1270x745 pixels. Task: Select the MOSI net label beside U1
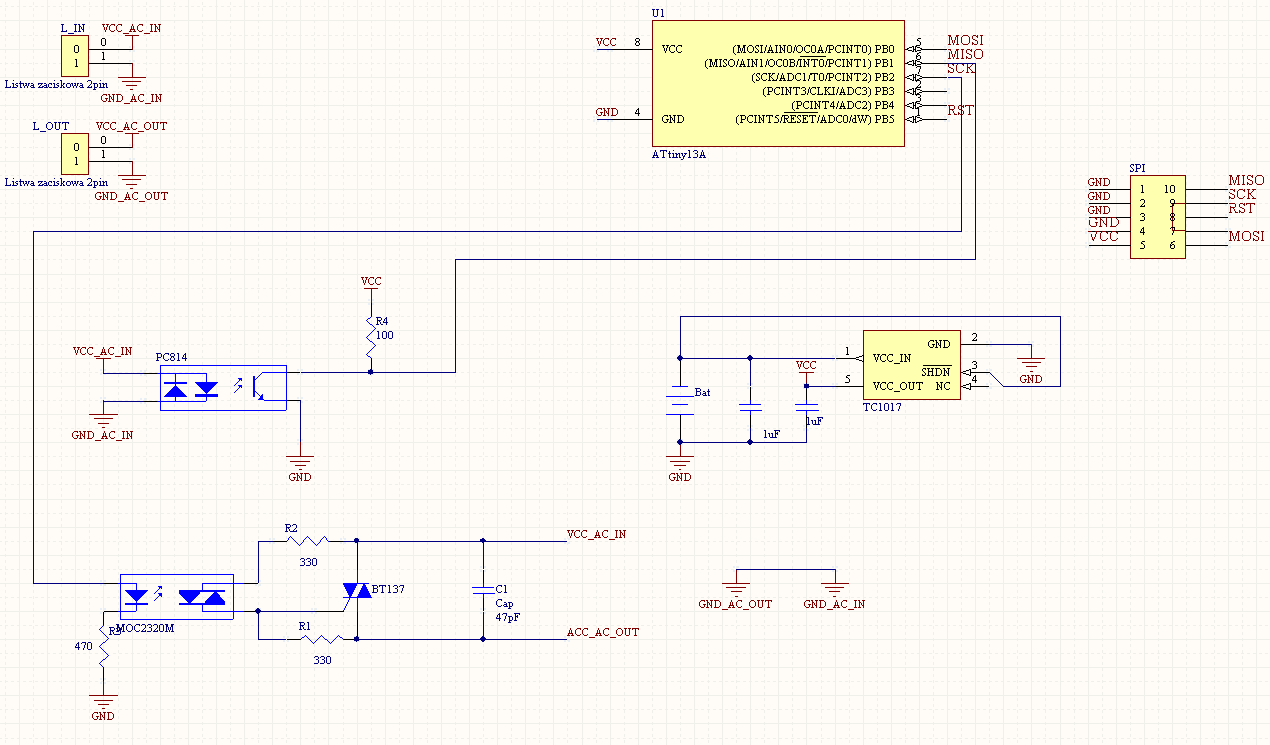tap(965, 40)
